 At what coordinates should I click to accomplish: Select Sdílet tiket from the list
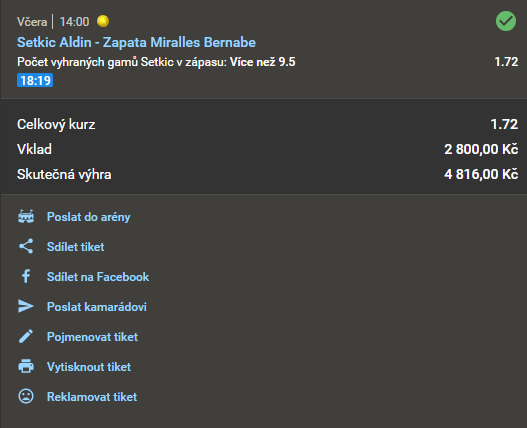[76, 247]
